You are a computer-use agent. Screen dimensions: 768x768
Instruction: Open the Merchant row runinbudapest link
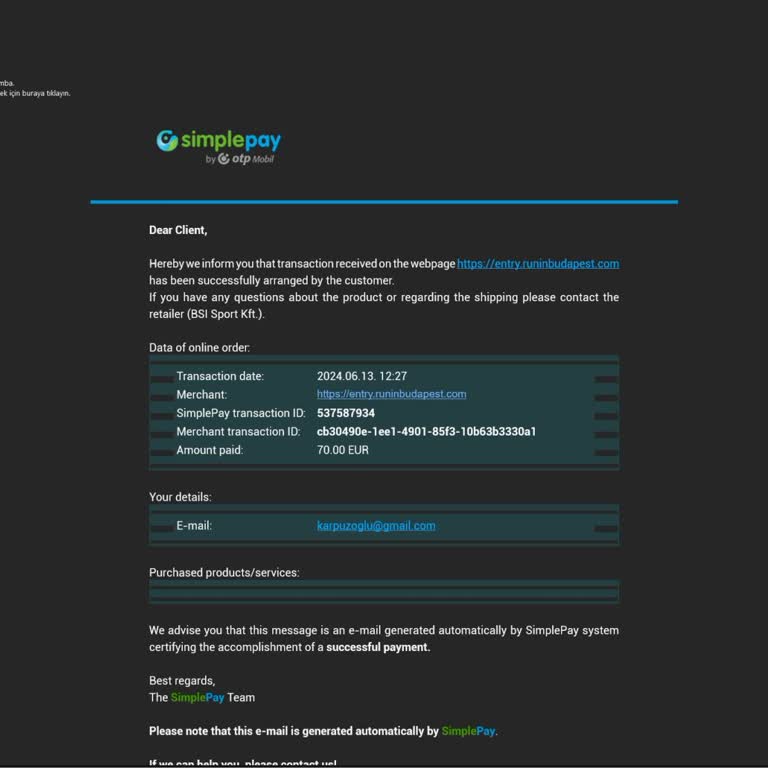tap(391, 394)
